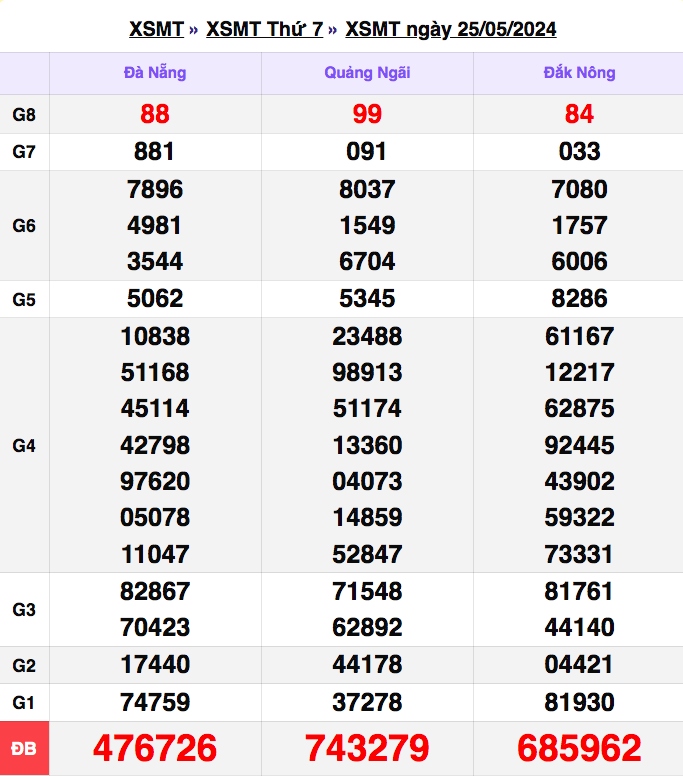Select G2 number 17440
The image size is (683, 776).
[155, 665]
